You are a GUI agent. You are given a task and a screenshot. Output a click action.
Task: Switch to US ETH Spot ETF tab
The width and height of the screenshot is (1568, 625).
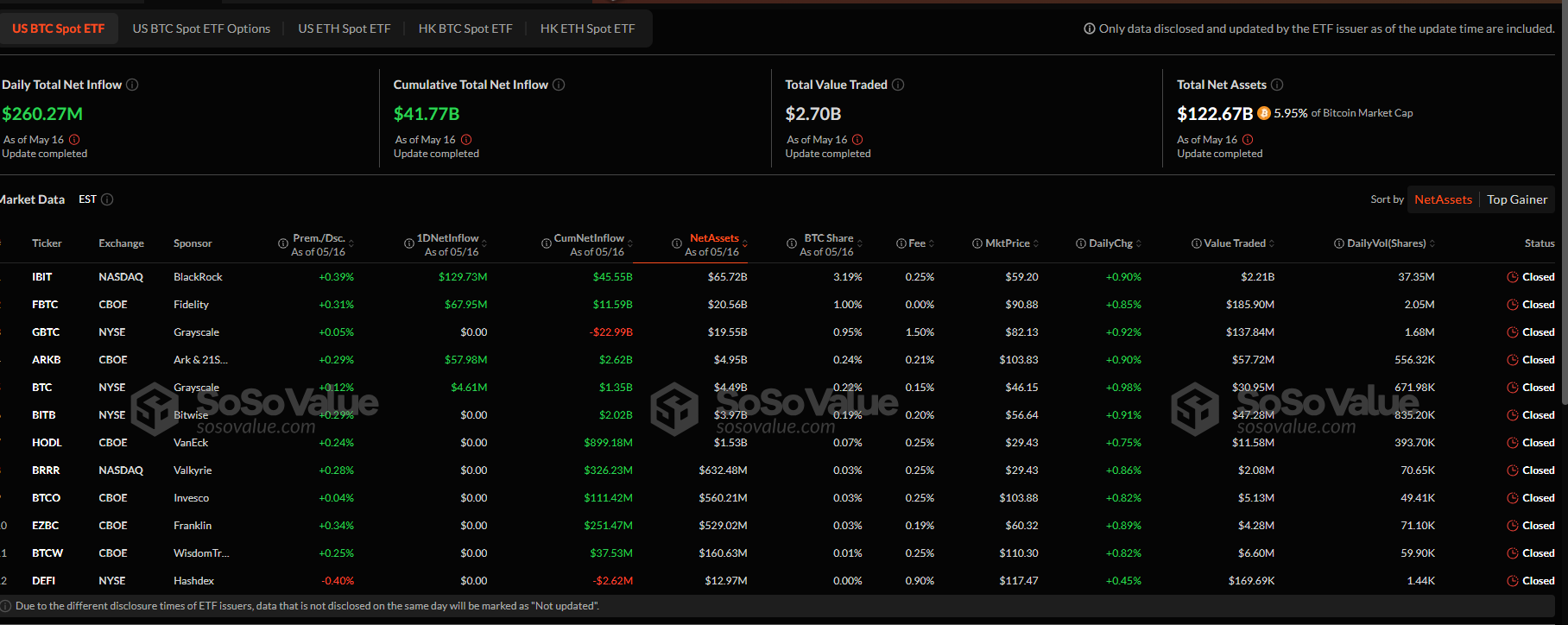click(345, 28)
